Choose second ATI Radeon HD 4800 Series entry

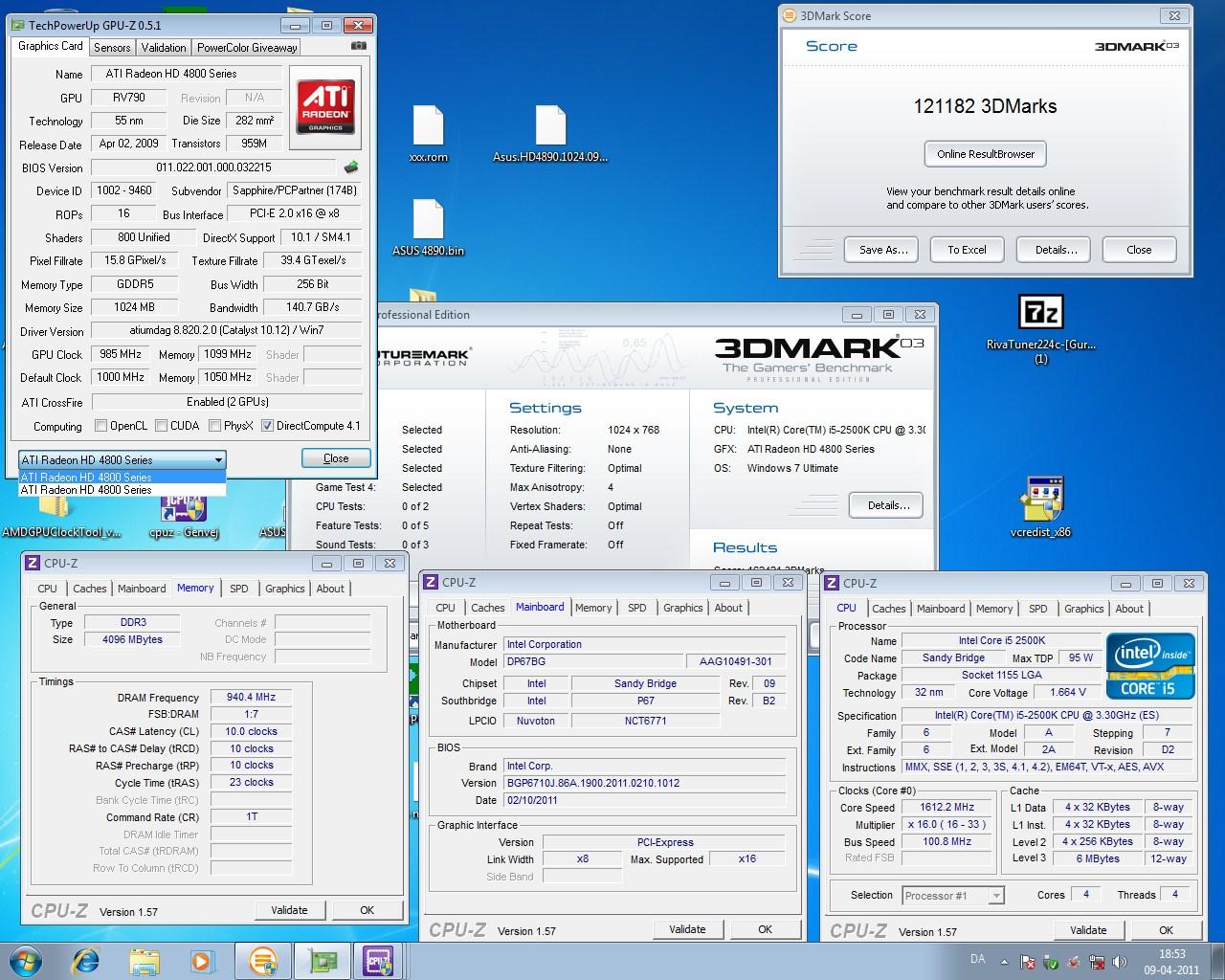coord(122,489)
